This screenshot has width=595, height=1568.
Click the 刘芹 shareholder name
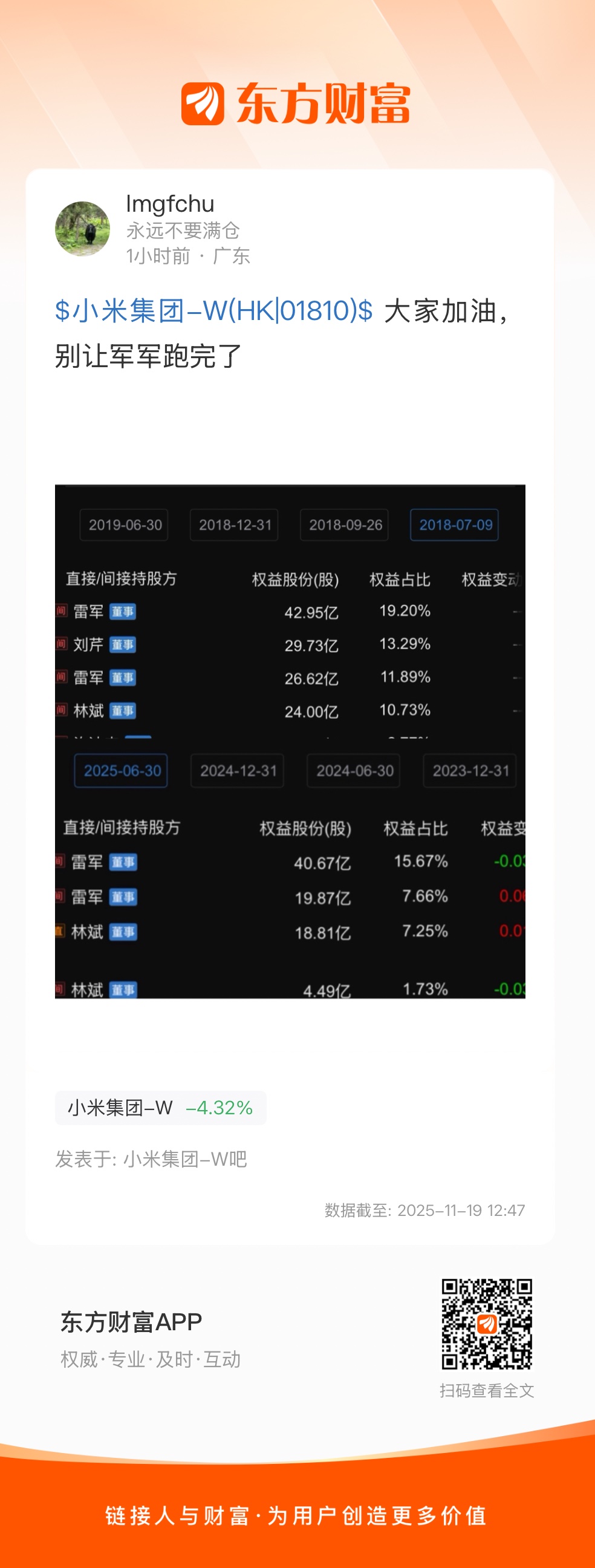(88, 645)
